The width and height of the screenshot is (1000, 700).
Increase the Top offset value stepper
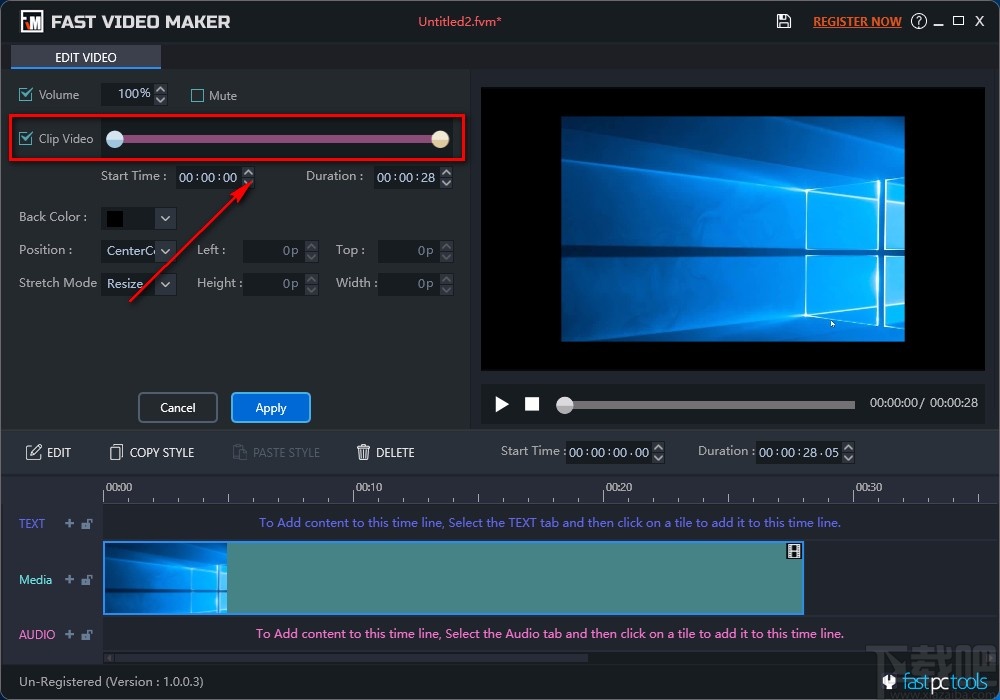coord(446,245)
